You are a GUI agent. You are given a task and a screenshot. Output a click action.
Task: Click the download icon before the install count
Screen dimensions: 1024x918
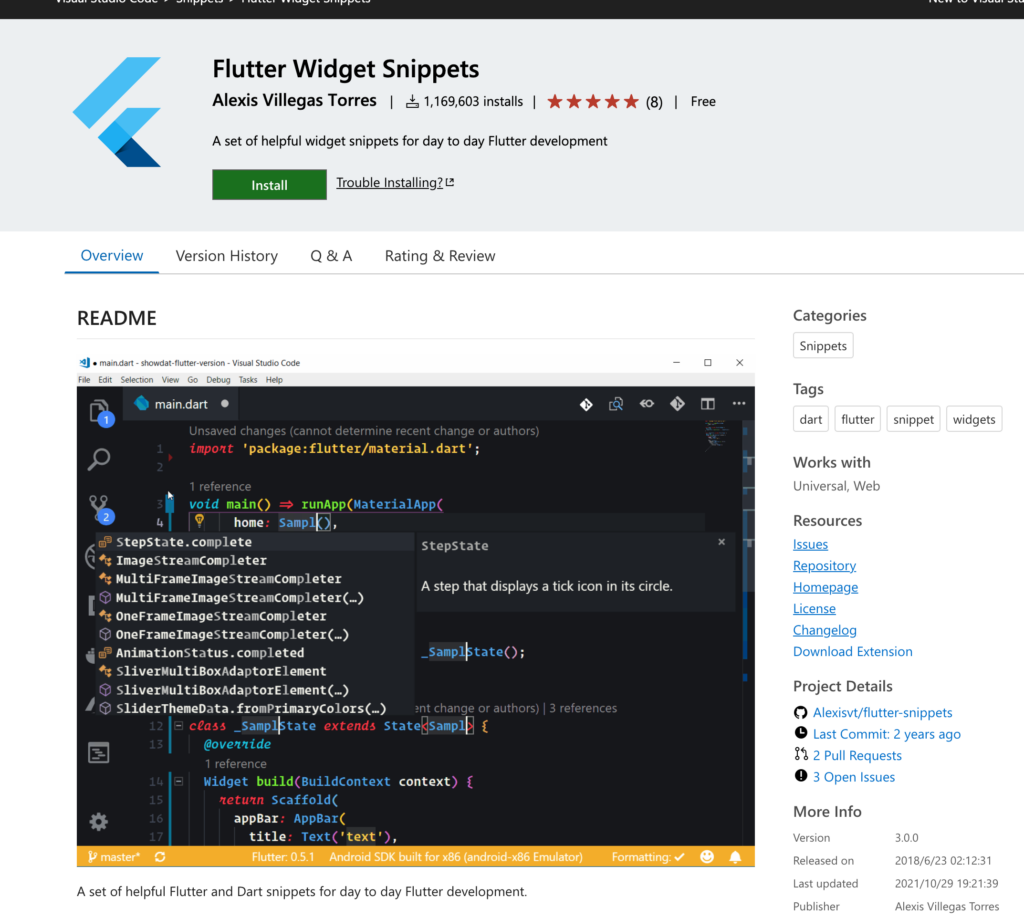412,102
